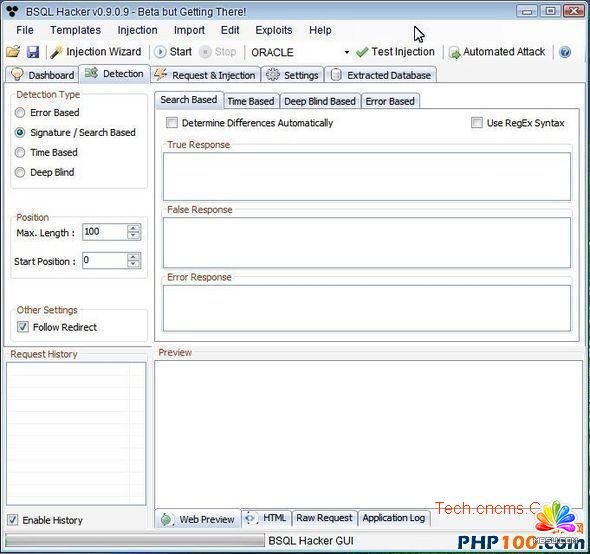Increase Max. Length with up arrow
This screenshot has width=590, height=554.
(x=133, y=228)
